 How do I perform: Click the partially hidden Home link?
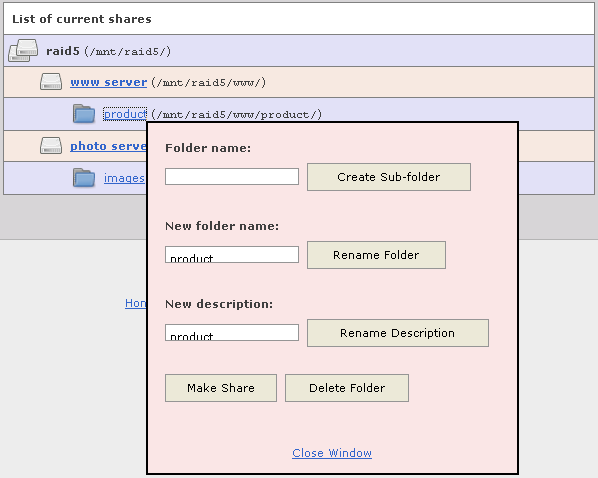pos(136,303)
